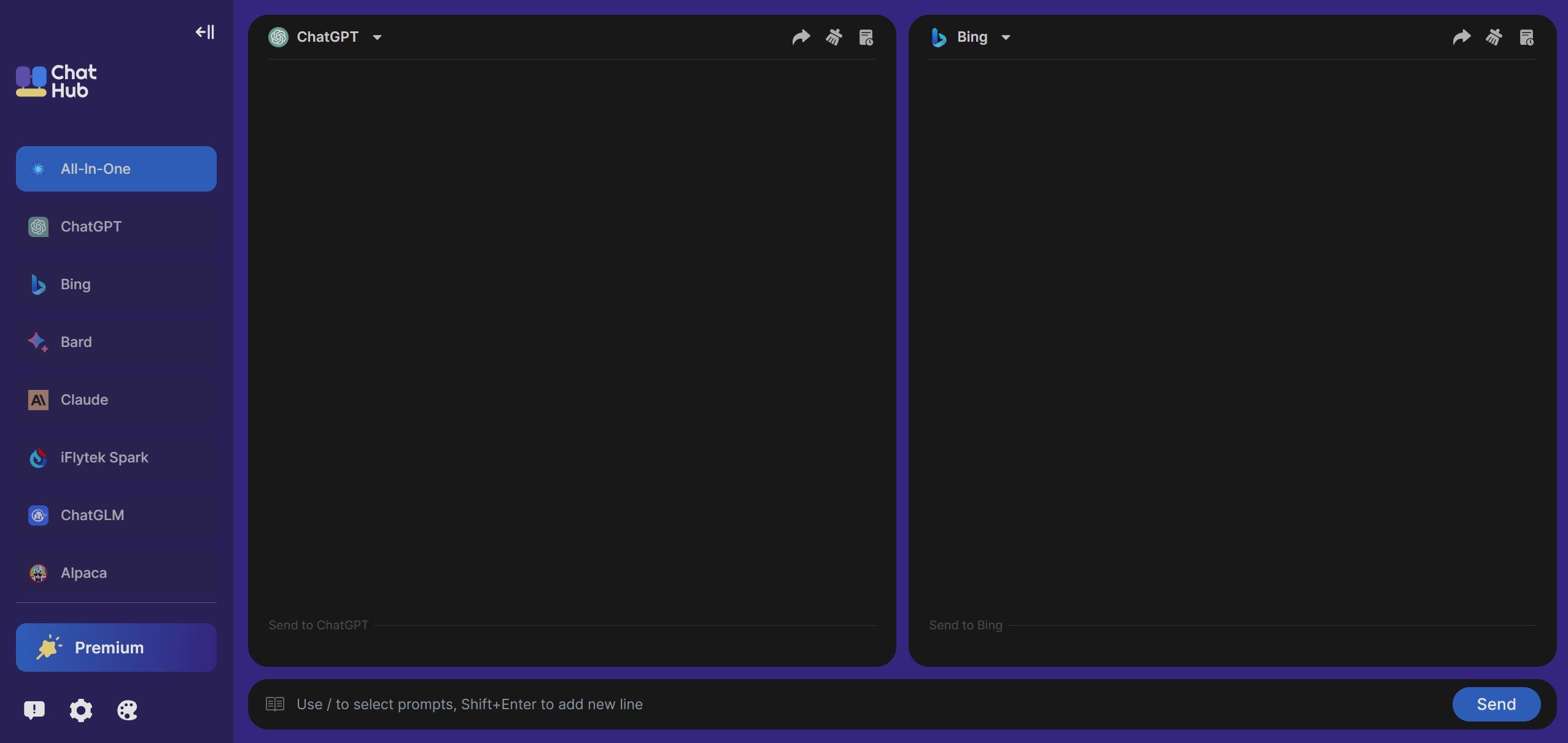Clear ChatGPT conversation with broom icon
This screenshot has width=1568, height=743.
pyautogui.click(x=834, y=37)
